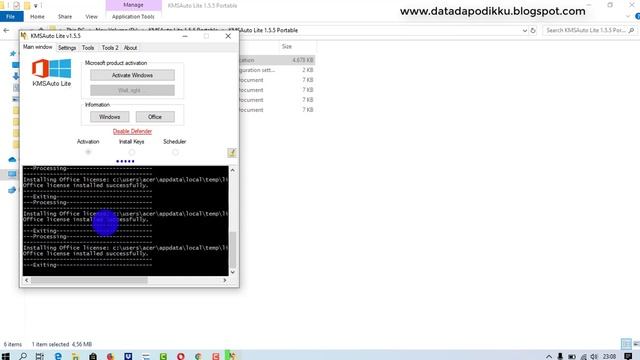Open the Tools tab in KMSAuto
640x360 pixels.
(x=88, y=48)
